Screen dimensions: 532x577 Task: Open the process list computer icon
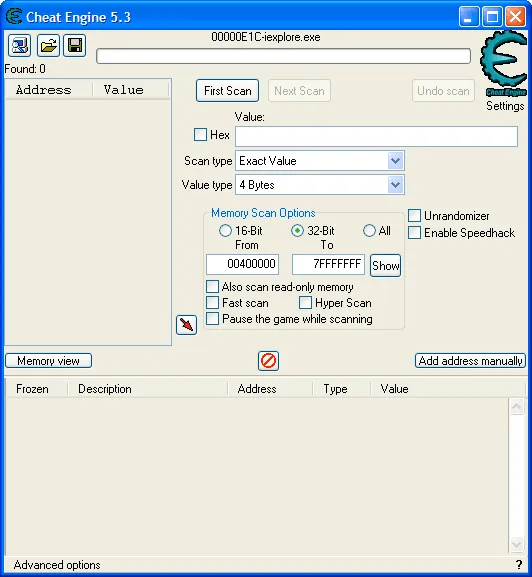[19, 46]
